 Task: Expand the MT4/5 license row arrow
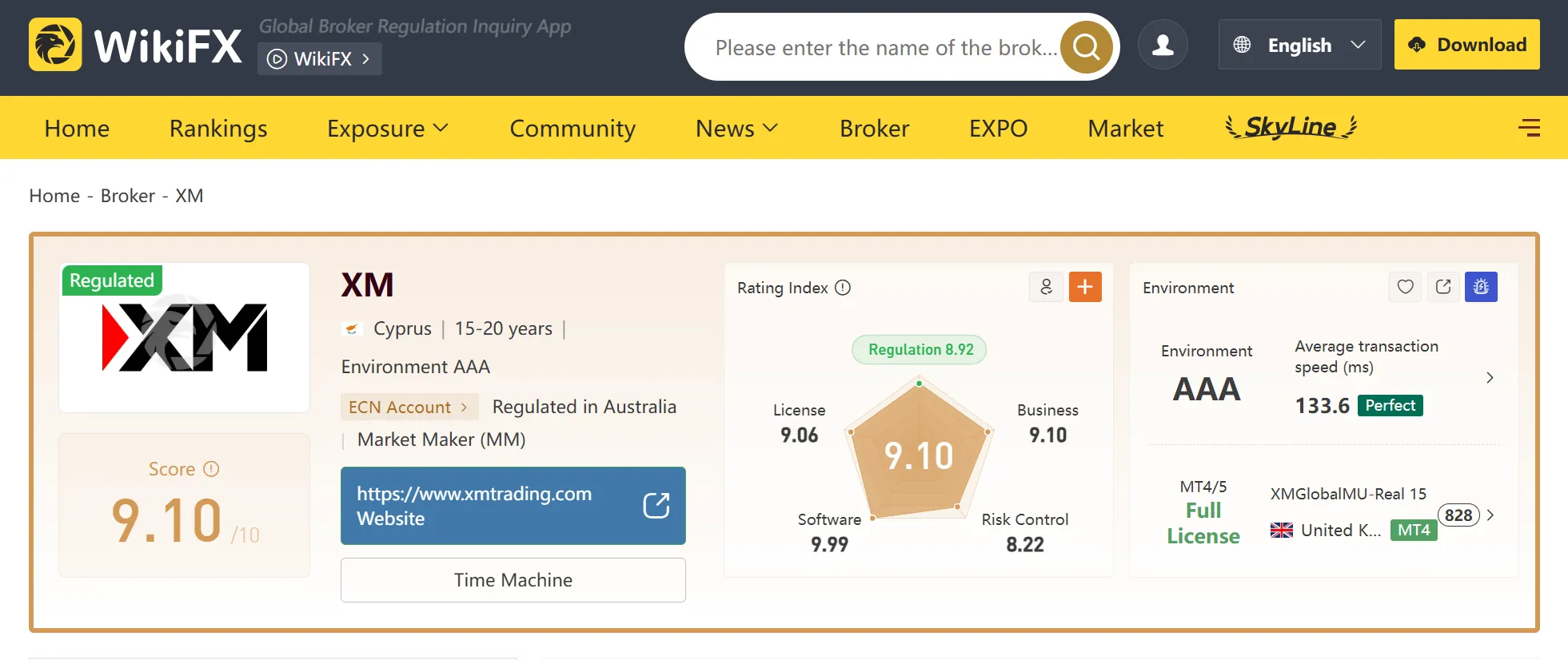pyautogui.click(x=1490, y=515)
